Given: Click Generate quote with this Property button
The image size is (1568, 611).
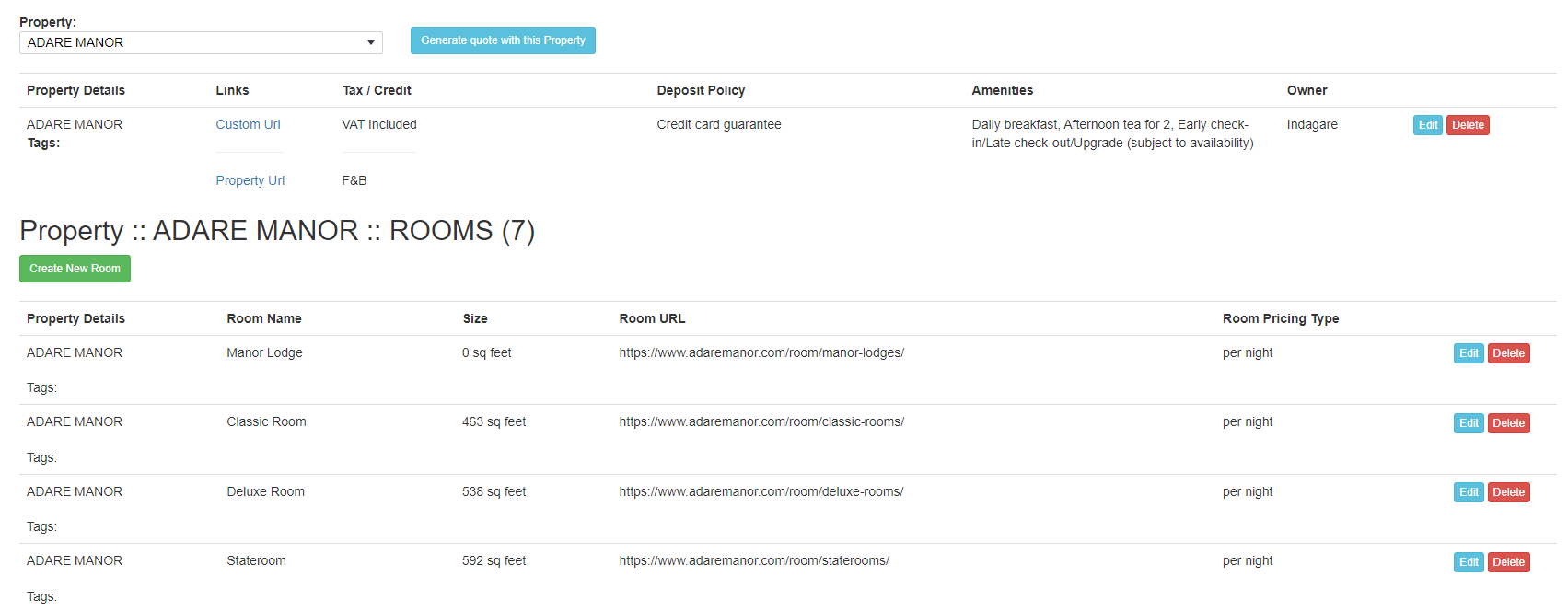Looking at the screenshot, I should click(x=503, y=40).
